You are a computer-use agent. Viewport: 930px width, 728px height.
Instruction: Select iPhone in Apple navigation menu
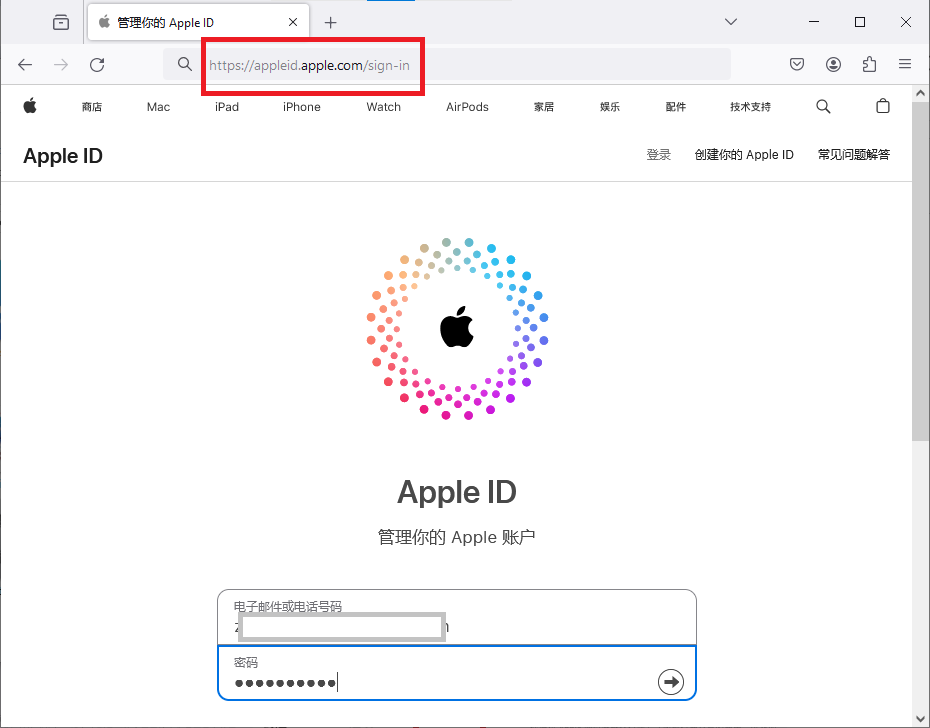[x=301, y=107]
